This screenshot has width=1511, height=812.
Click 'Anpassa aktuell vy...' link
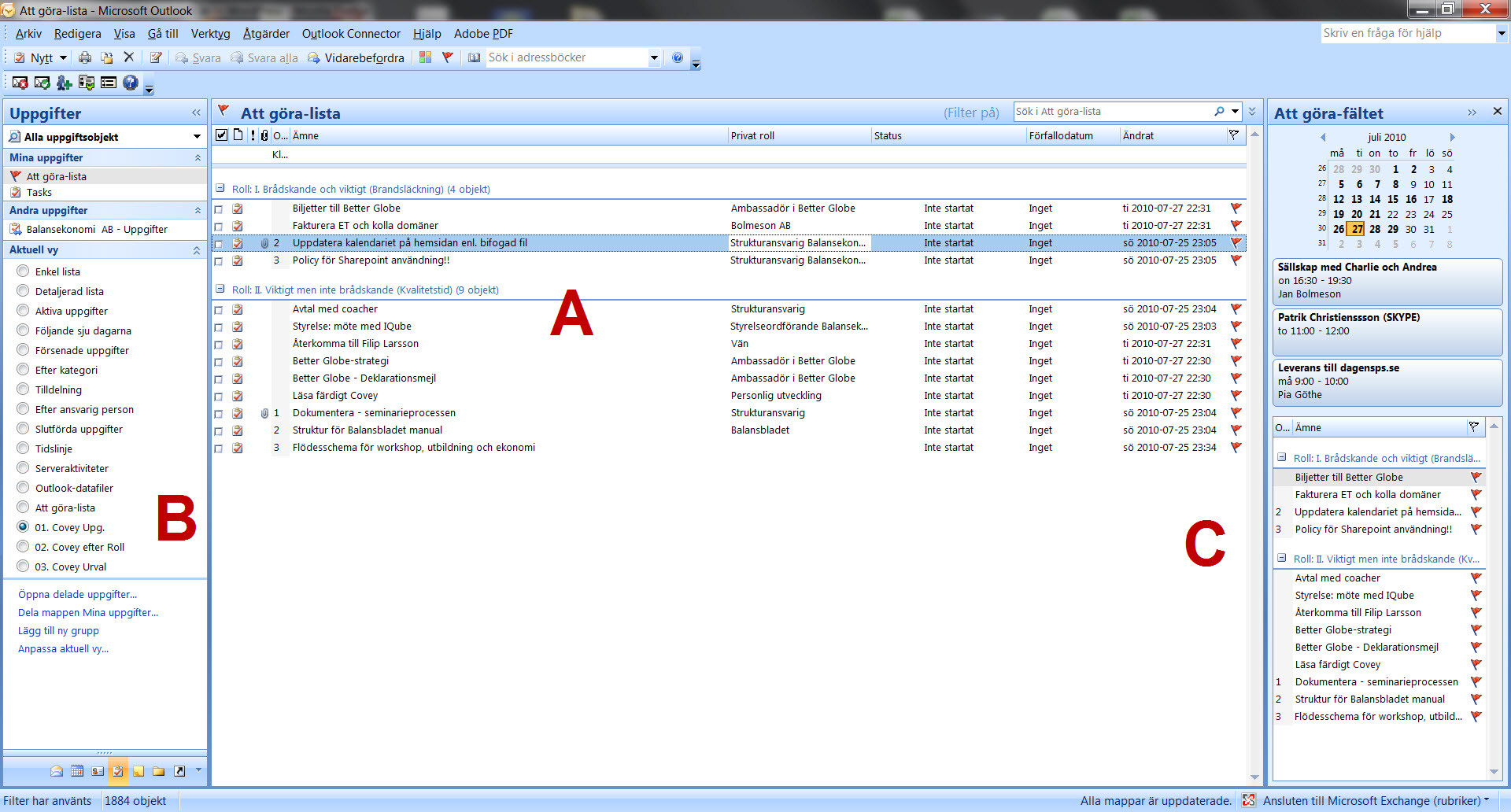(x=63, y=649)
